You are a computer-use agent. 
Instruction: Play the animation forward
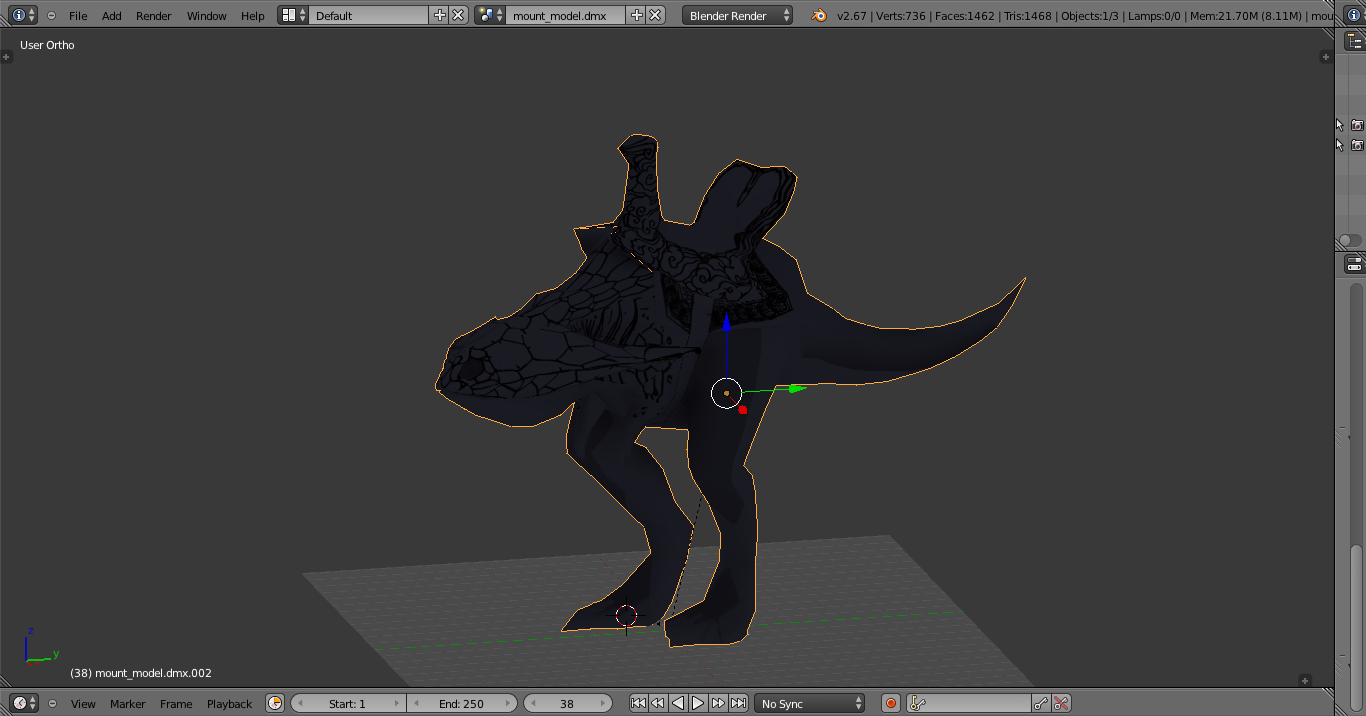[x=698, y=703]
